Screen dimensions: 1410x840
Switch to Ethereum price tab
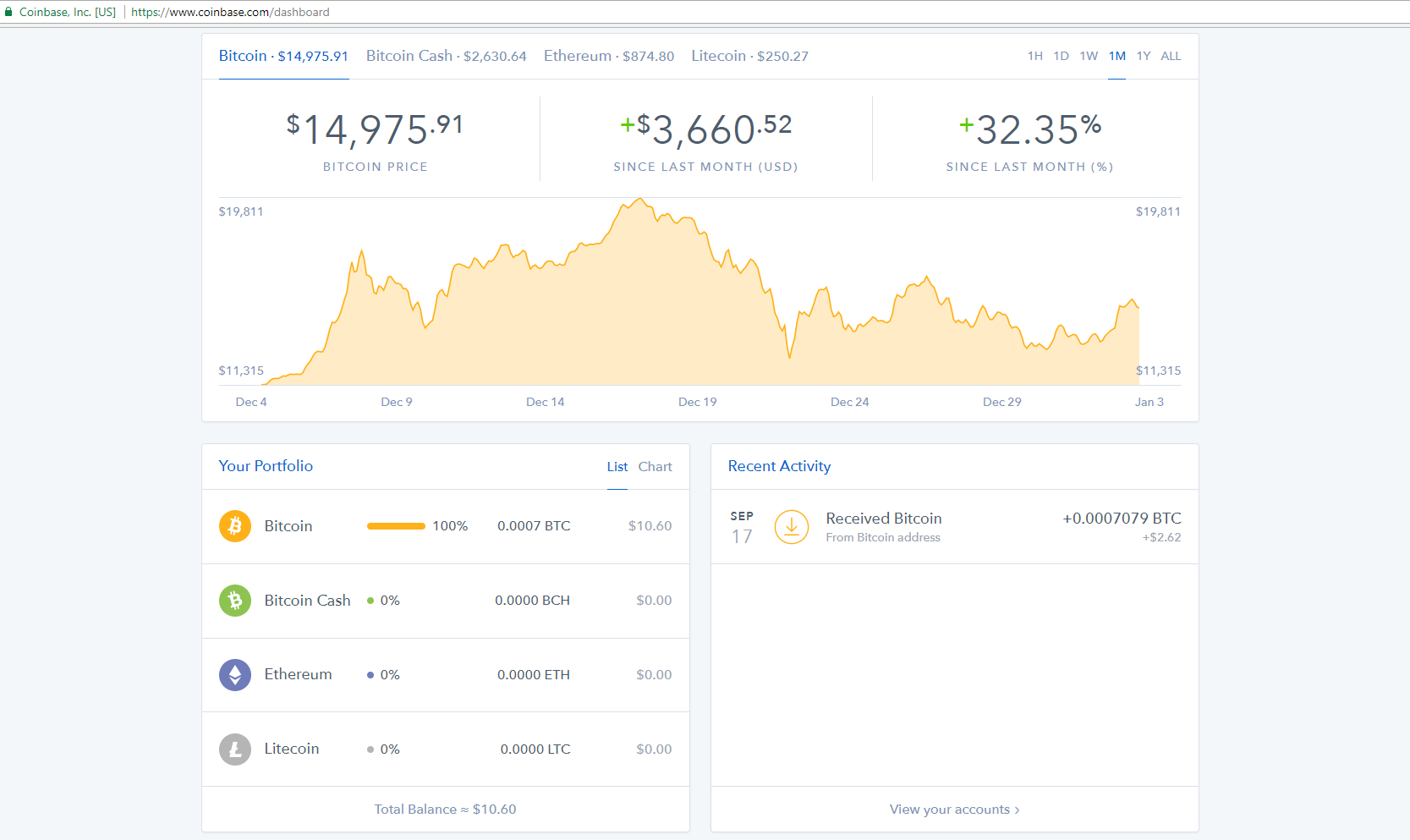click(609, 56)
